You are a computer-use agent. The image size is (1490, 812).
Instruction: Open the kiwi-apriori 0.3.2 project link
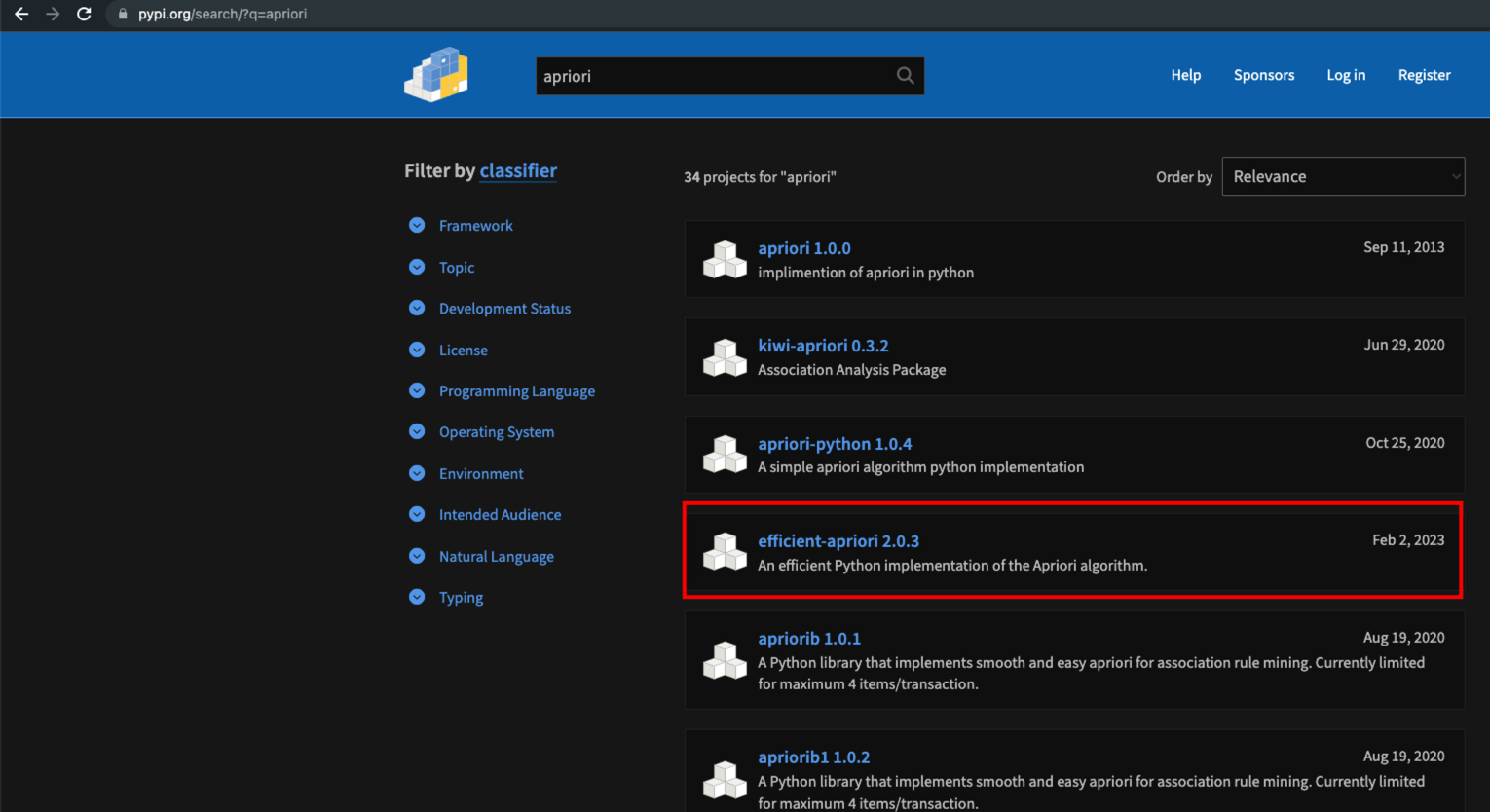point(823,346)
